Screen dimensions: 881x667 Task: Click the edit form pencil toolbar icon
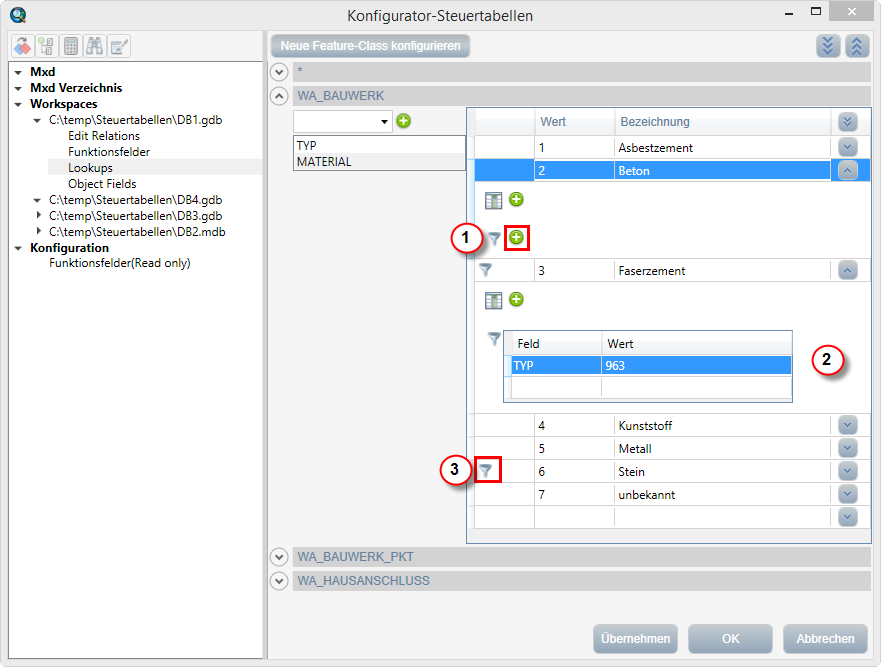pos(119,46)
